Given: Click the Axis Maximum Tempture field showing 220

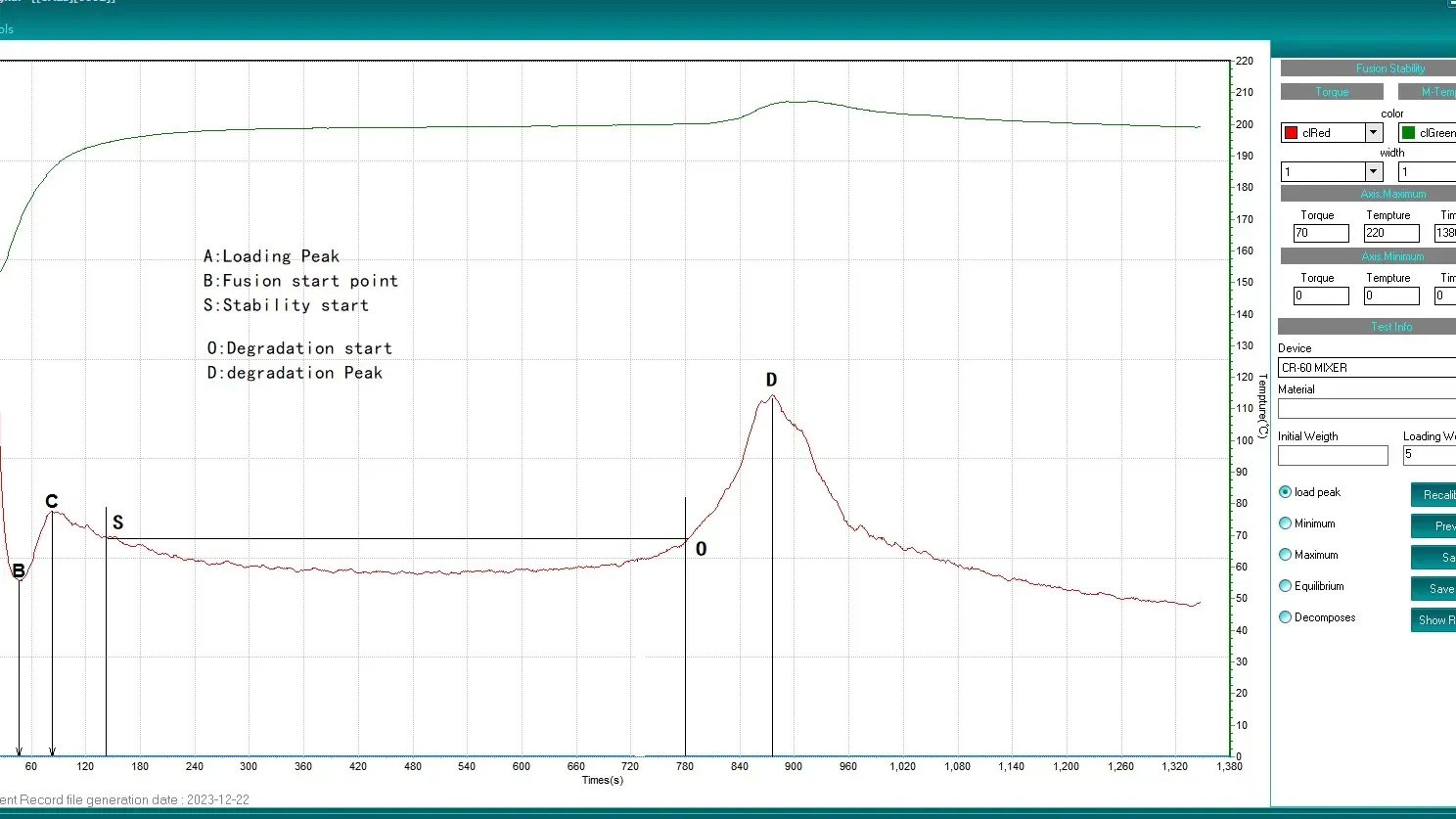Looking at the screenshot, I should 1390,233.
